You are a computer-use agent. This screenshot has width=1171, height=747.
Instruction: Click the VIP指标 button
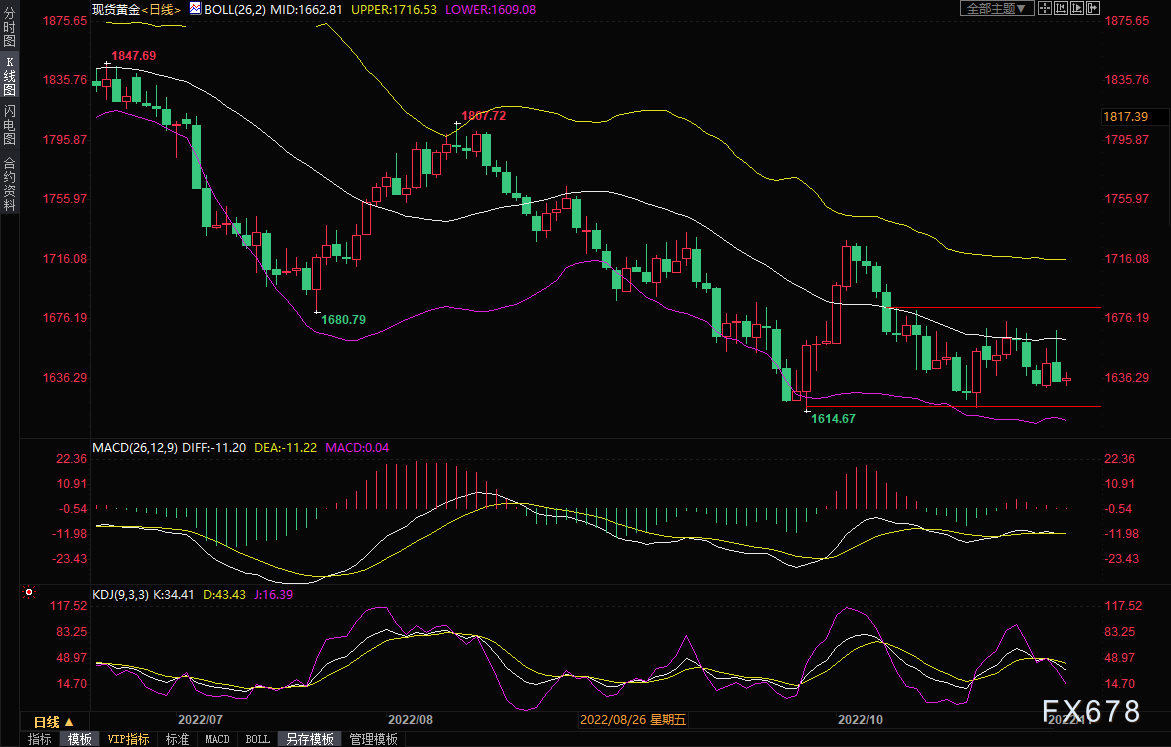click(128, 739)
